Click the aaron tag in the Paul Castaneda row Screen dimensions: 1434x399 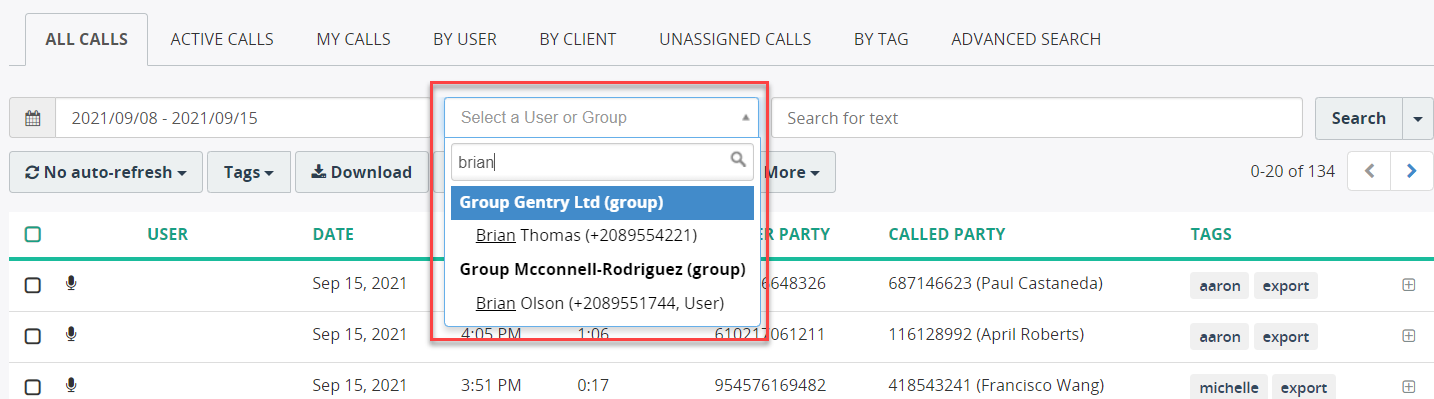[1220, 286]
